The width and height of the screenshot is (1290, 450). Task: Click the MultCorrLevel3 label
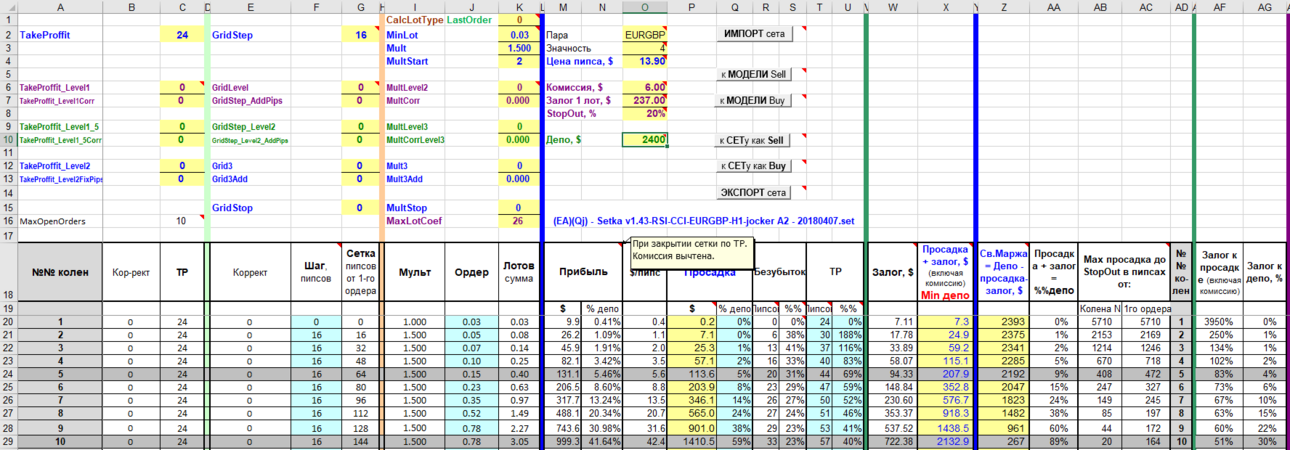pos(416,140)
